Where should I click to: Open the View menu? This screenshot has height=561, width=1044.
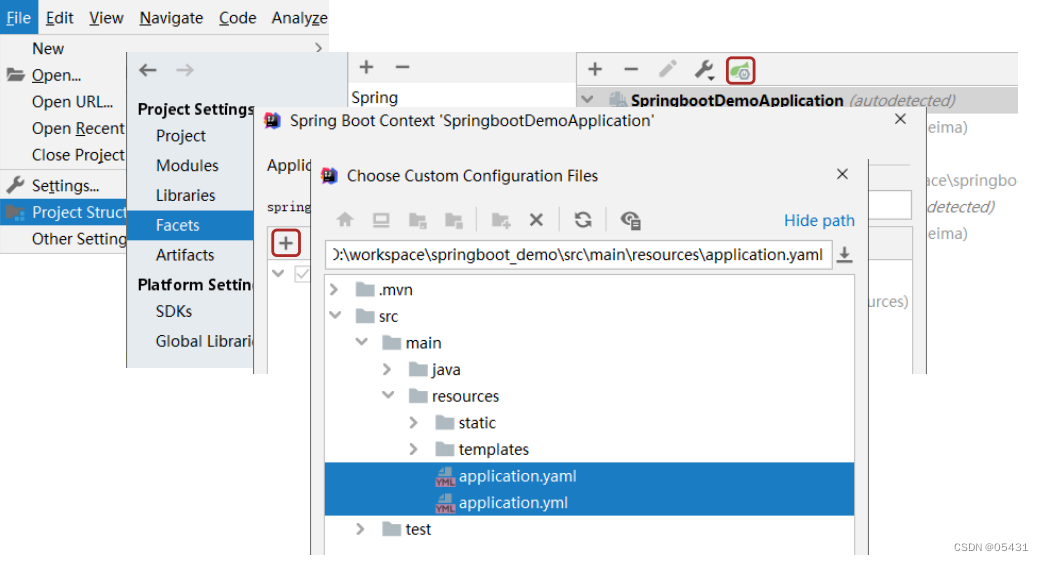click(x=106, y=18)
